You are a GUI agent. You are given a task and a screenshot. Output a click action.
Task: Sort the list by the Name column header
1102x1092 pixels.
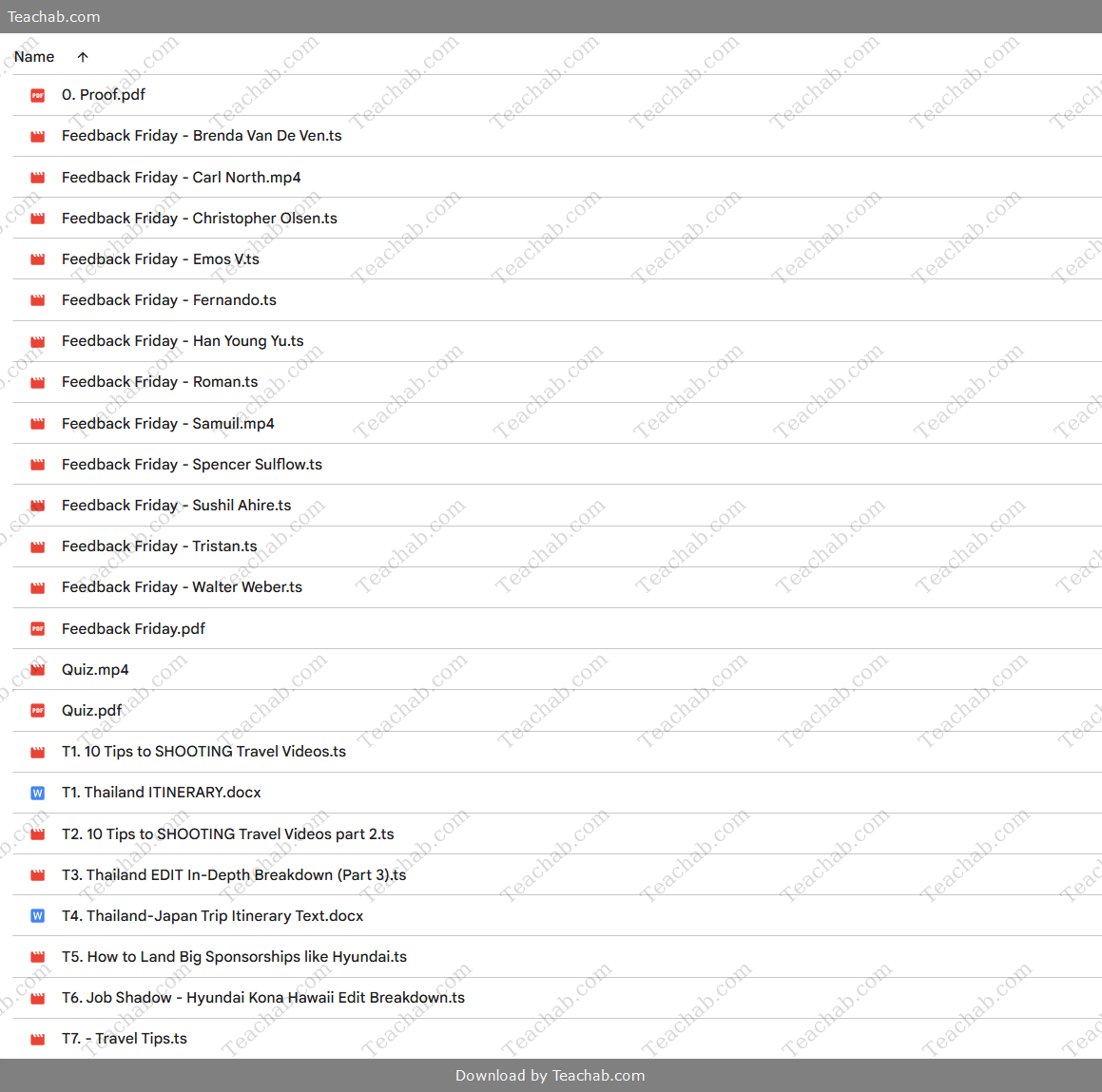34,57
